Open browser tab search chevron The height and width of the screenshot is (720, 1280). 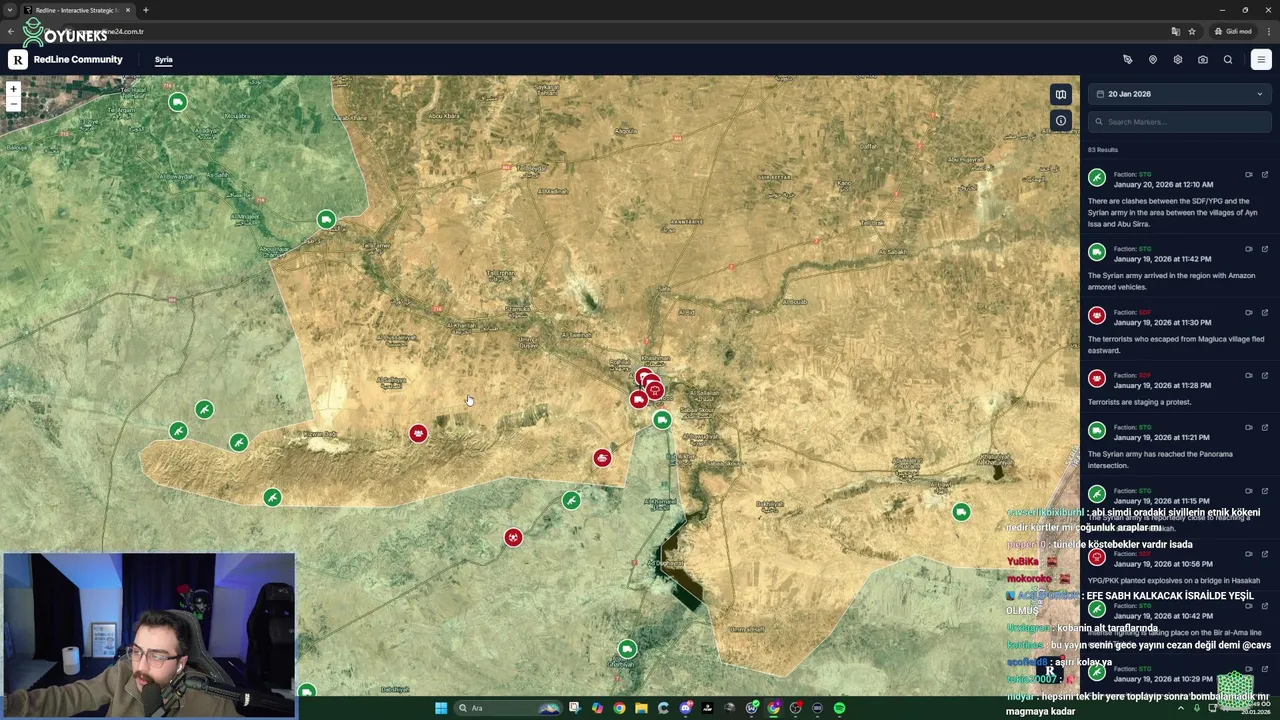tap(10, 10)
